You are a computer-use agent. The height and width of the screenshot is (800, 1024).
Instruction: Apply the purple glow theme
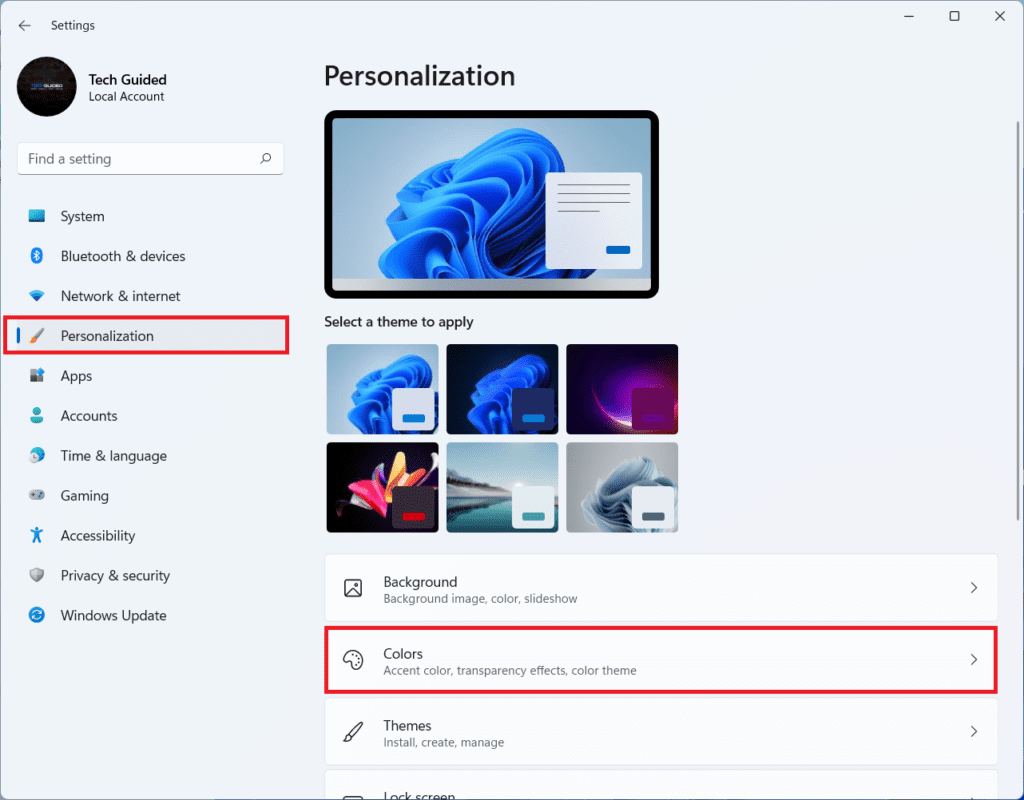[x=622, y=389]
